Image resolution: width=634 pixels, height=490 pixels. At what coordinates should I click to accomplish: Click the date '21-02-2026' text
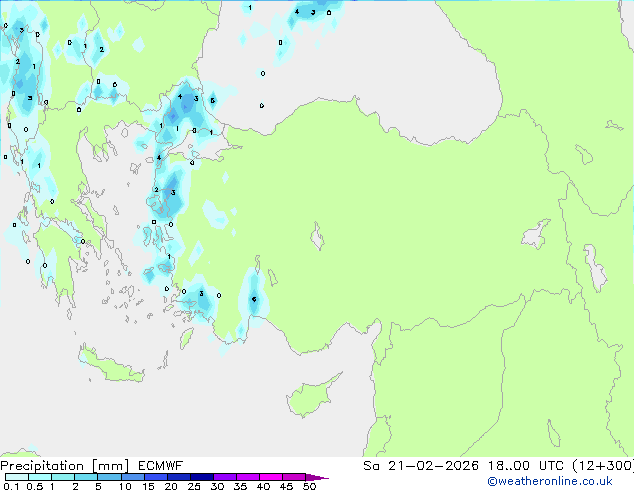pos(433,466)
